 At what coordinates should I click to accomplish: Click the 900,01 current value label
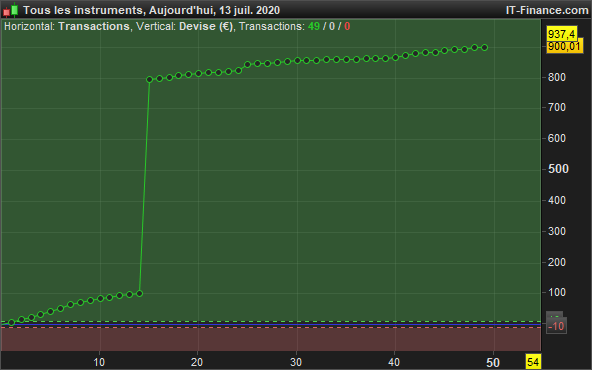point(564,46)
